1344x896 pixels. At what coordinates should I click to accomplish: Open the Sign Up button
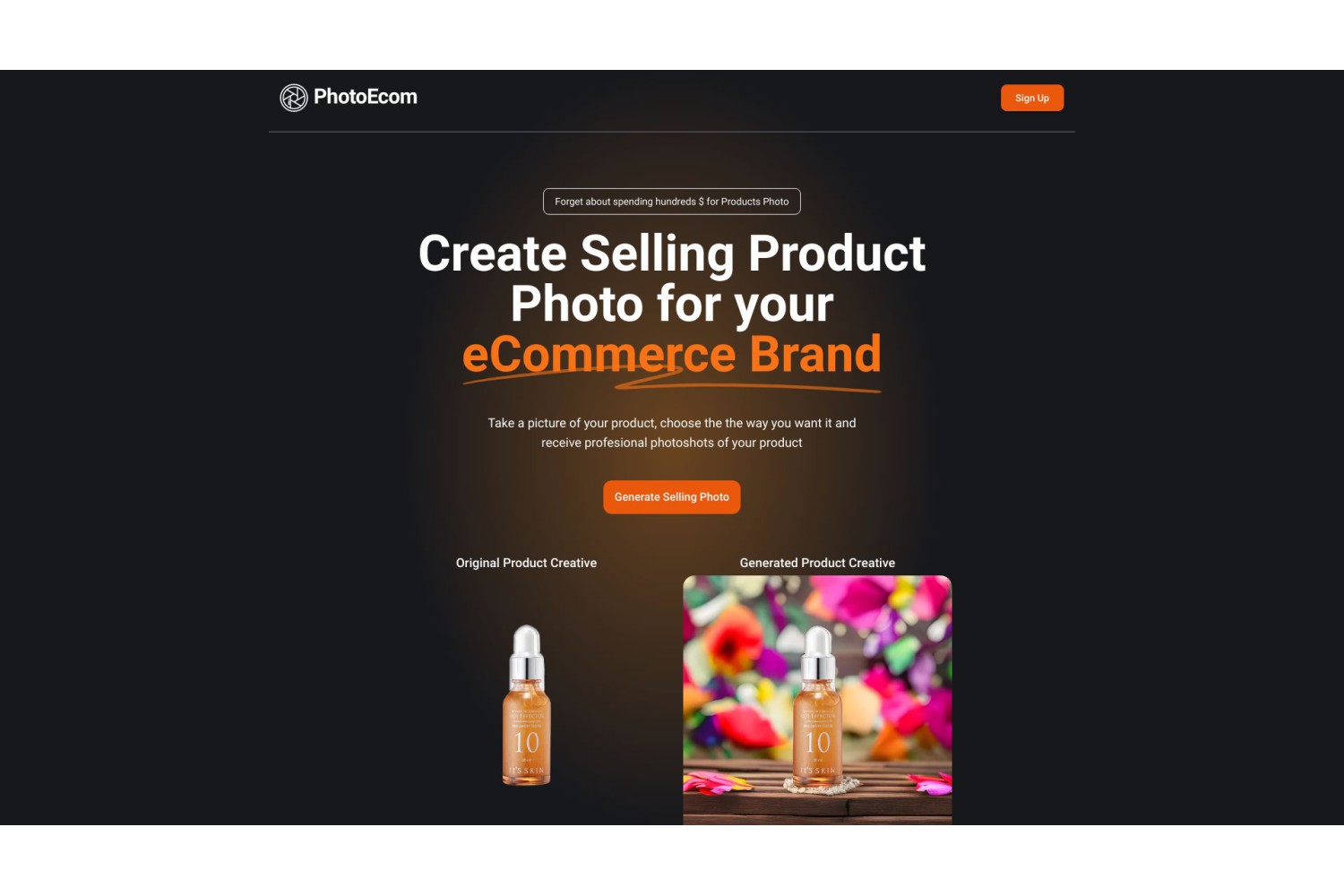pos(1032,98)
